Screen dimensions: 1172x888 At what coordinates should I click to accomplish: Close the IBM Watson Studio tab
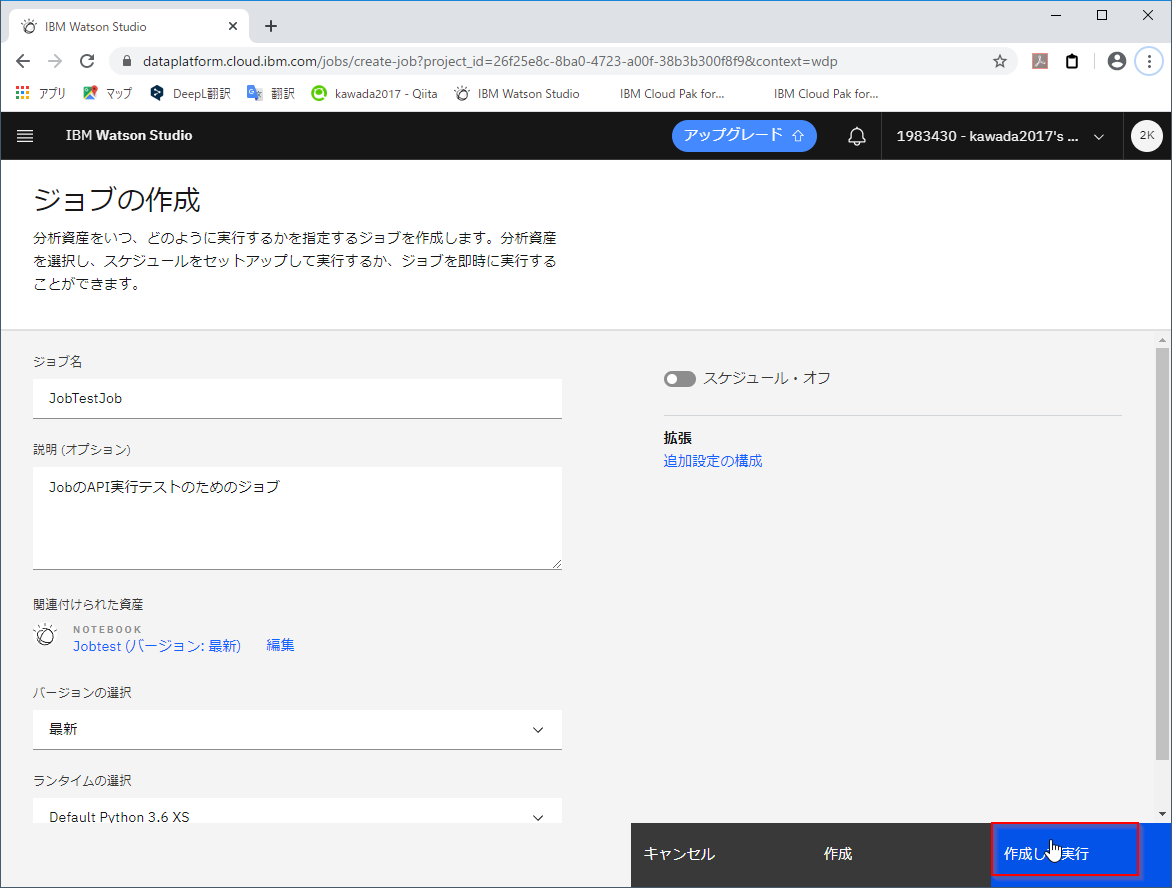click(x=232, y=26)
